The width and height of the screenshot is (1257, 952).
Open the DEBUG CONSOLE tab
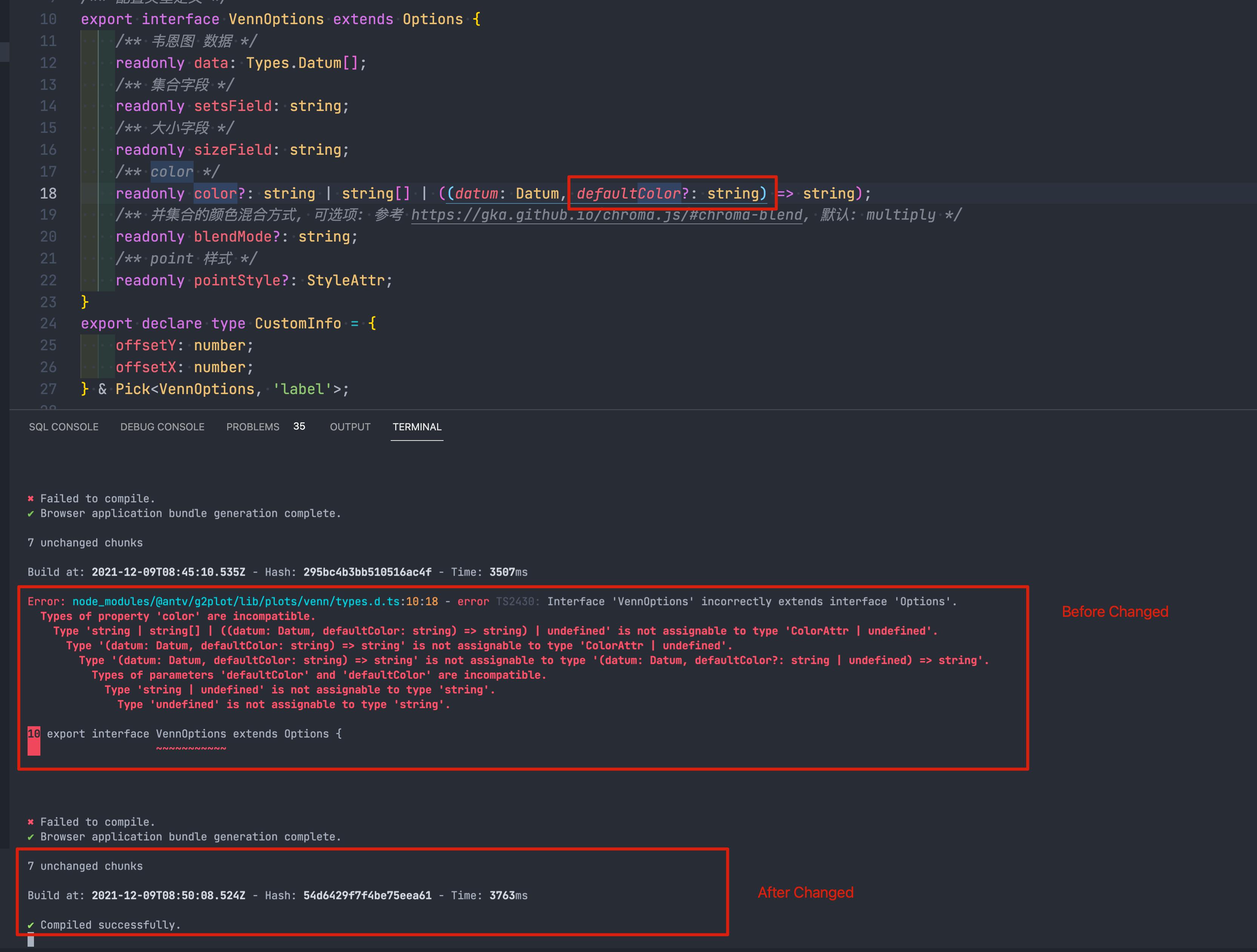click(162, 427)
